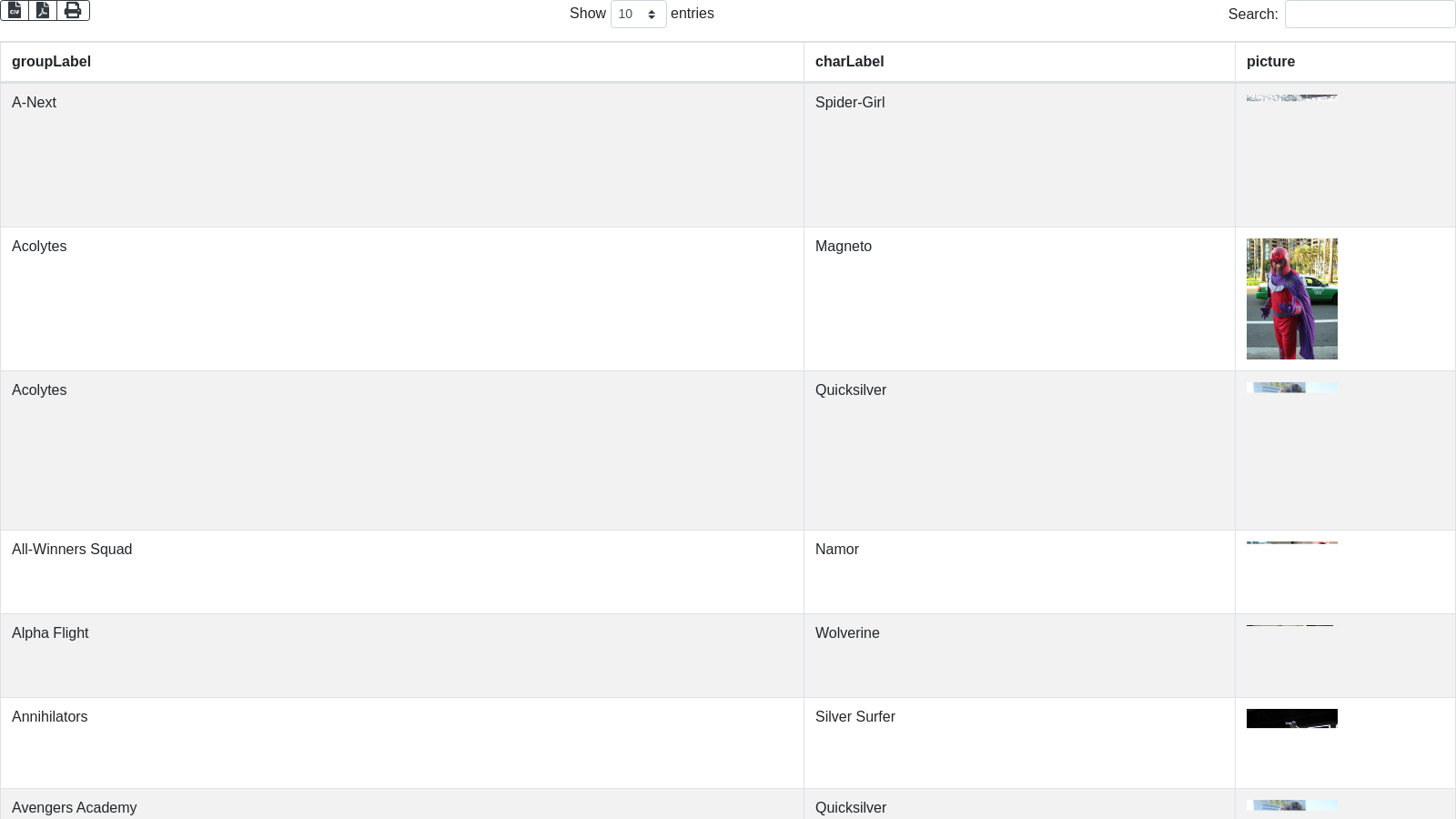Select the Annihilators group cell

pyautogui.click(x=402, y=743)
